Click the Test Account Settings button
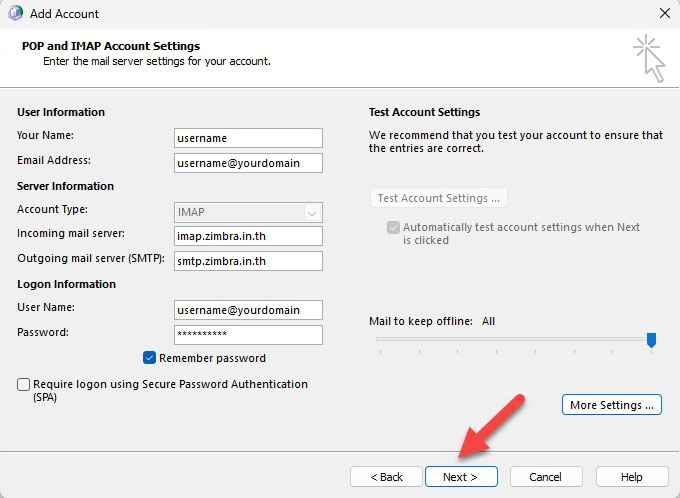The height and width of the screenshot is (498, 680). (439, 198)
